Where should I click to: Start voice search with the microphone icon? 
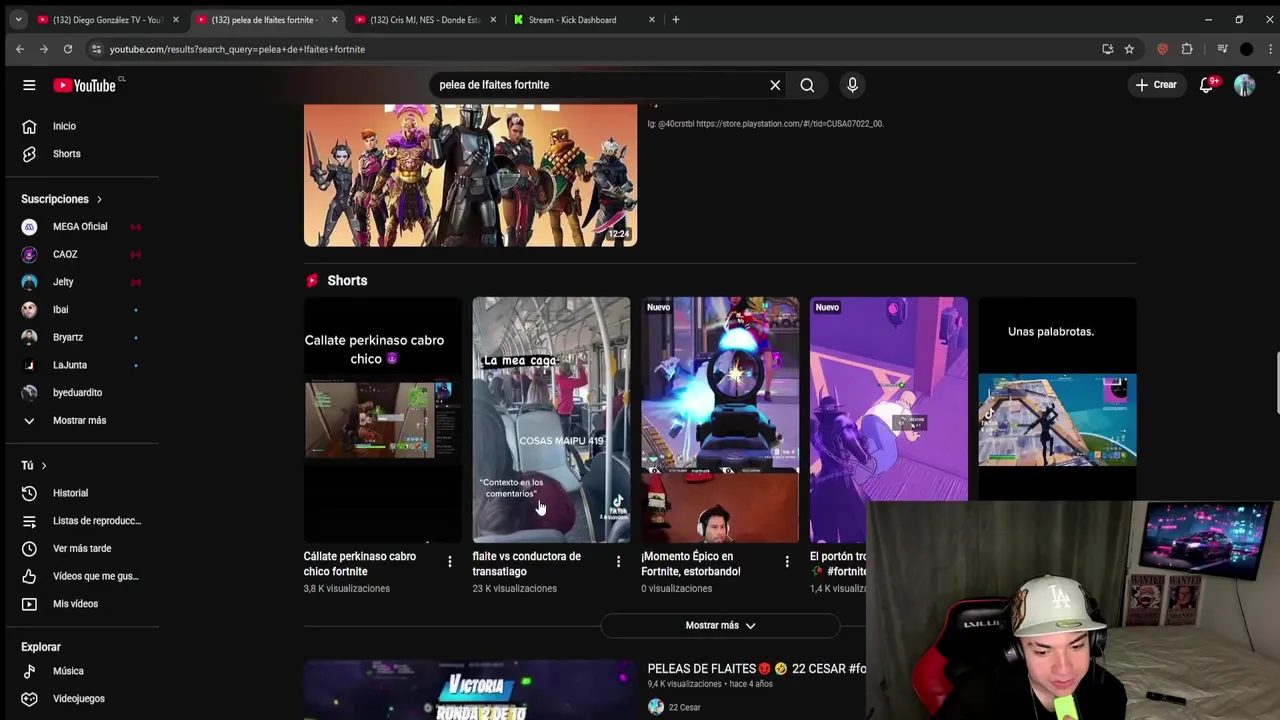852,85
